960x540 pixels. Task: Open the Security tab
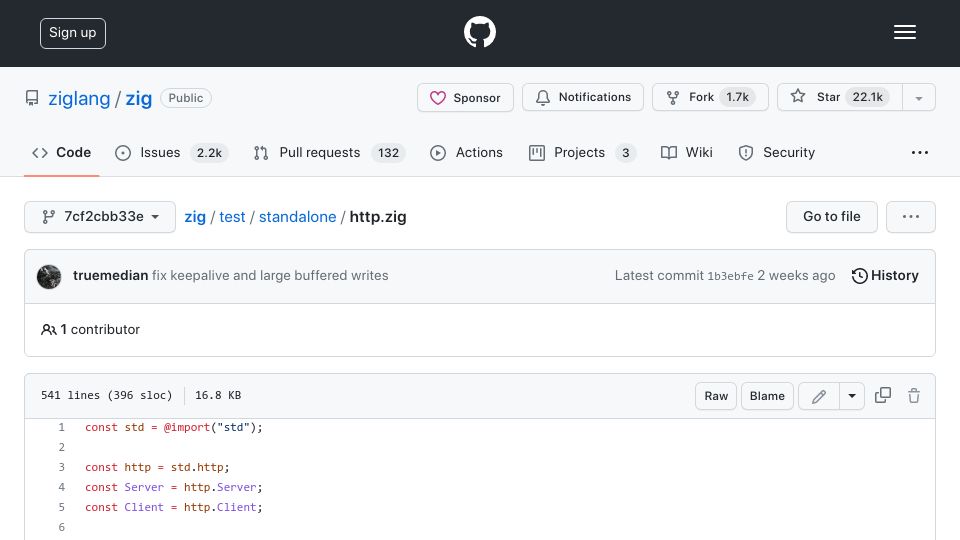tap(777, 152)
